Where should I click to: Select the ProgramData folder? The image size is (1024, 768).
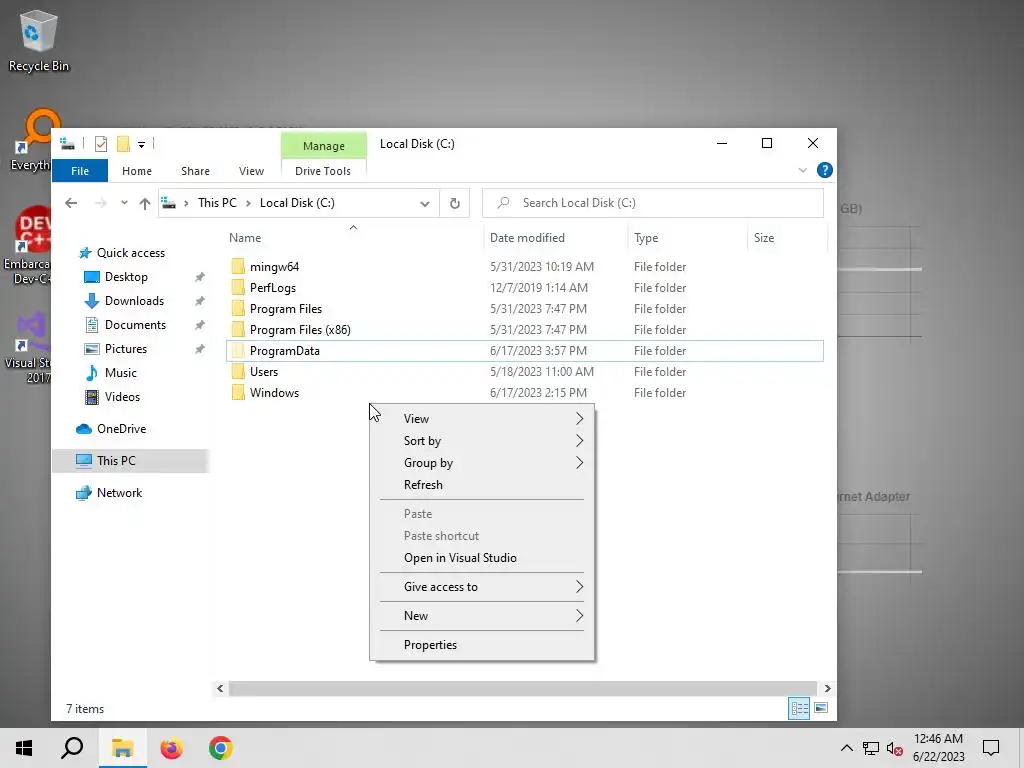(524, 351)
